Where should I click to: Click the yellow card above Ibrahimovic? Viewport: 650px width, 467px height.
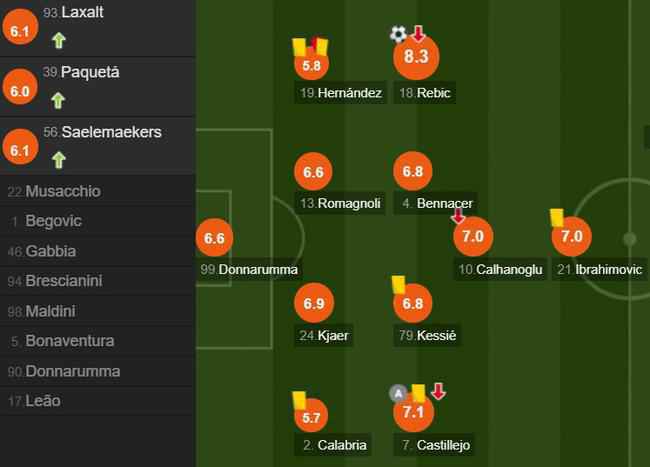557,218
